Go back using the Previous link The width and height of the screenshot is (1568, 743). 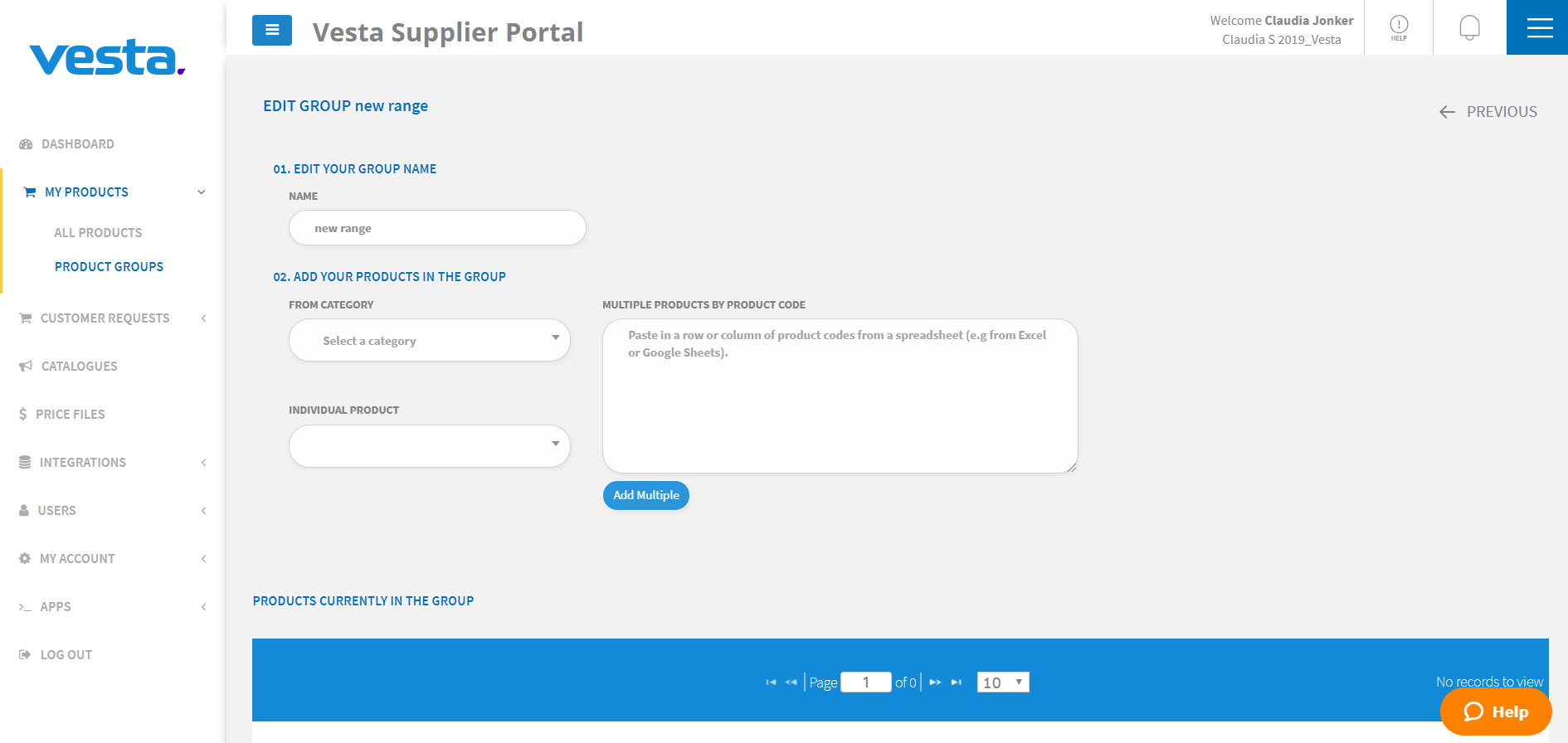coord(1488,112)
